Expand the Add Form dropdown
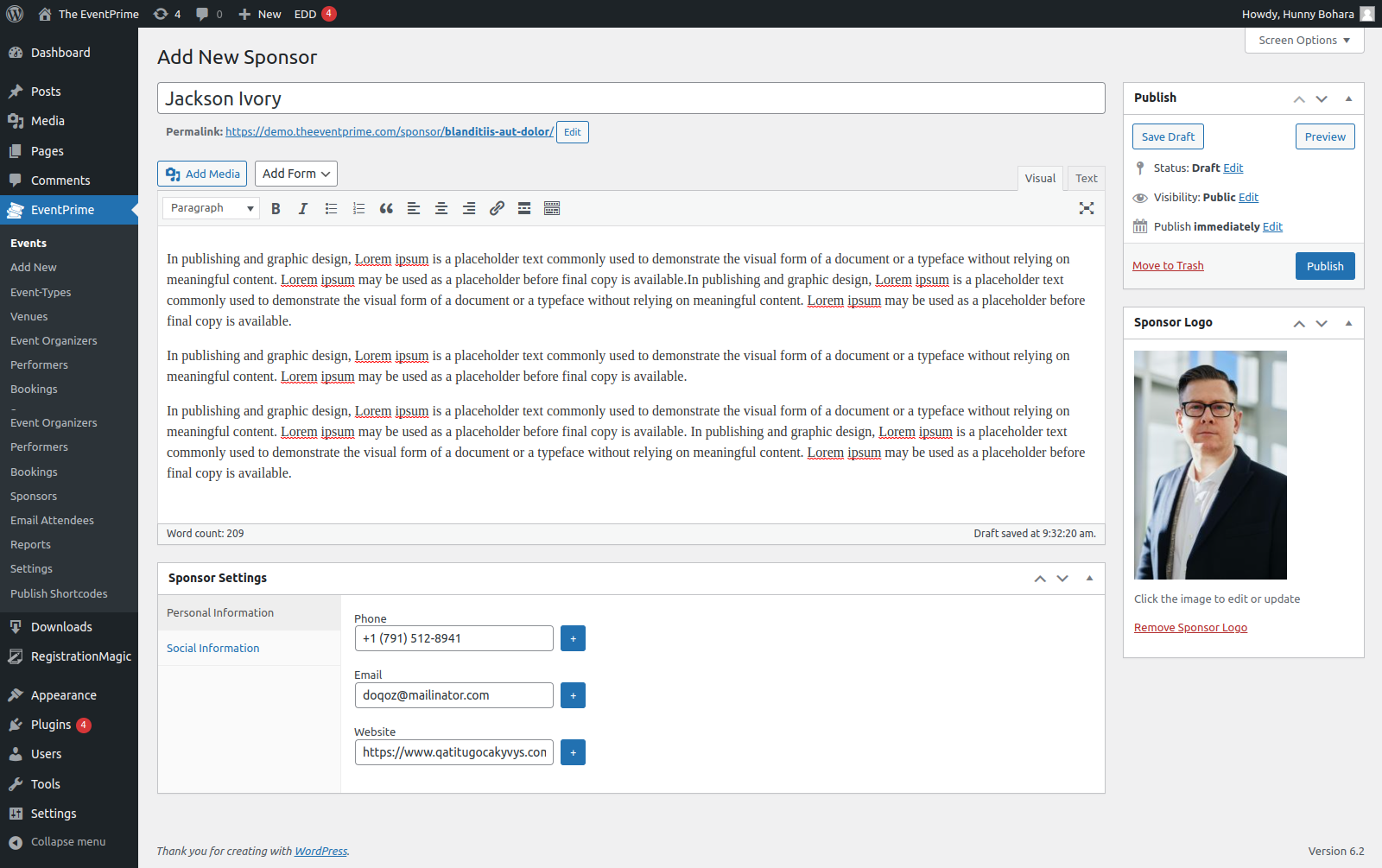This screenshot has width=1382, height=868. (295, 174)
